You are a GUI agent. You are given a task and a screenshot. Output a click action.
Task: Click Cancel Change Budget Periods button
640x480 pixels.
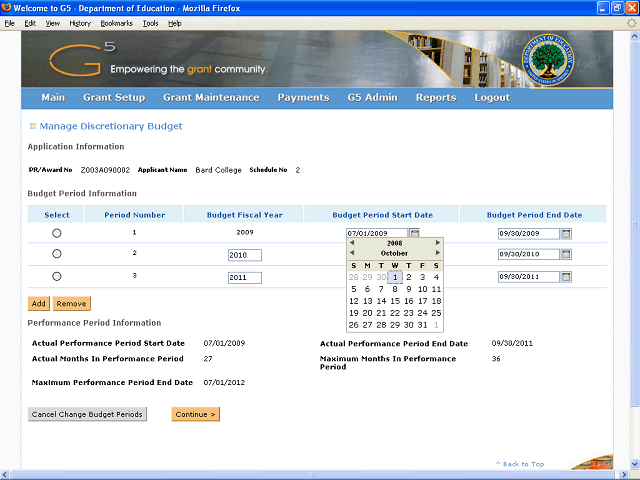coord(88,414)
